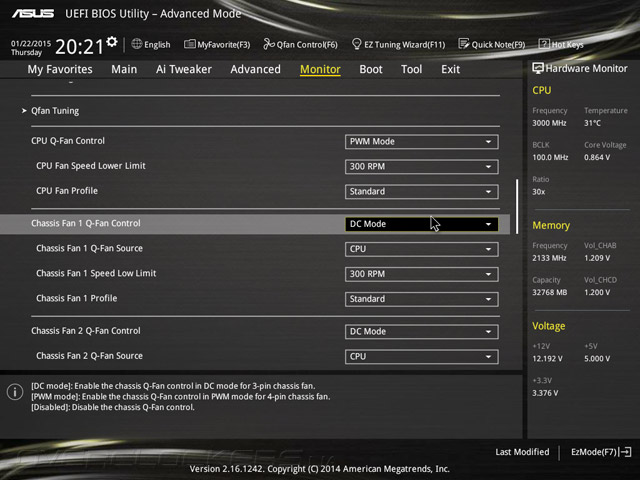This screenshot has width=640, height=480.
Task: Click the EzMode exit arrow icon
Action: click(x=626, y=452)
